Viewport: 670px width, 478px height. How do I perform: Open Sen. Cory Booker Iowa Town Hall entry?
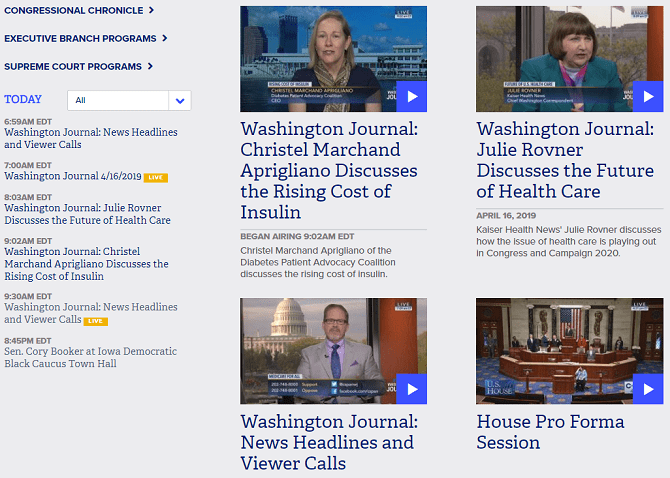[x=90, y=358]
